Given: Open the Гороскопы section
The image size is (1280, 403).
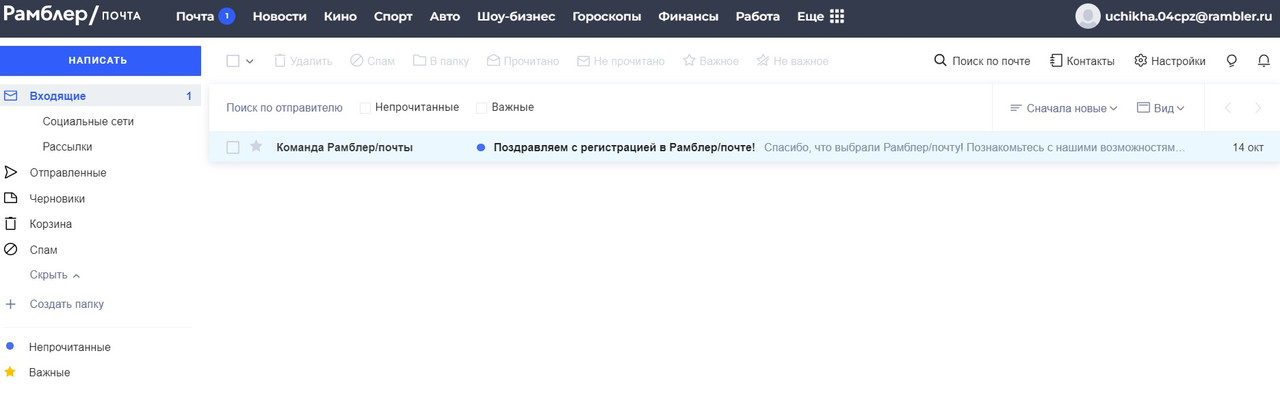Looking at the screenshot, I should pyautogui.click(x=606, y=17).
